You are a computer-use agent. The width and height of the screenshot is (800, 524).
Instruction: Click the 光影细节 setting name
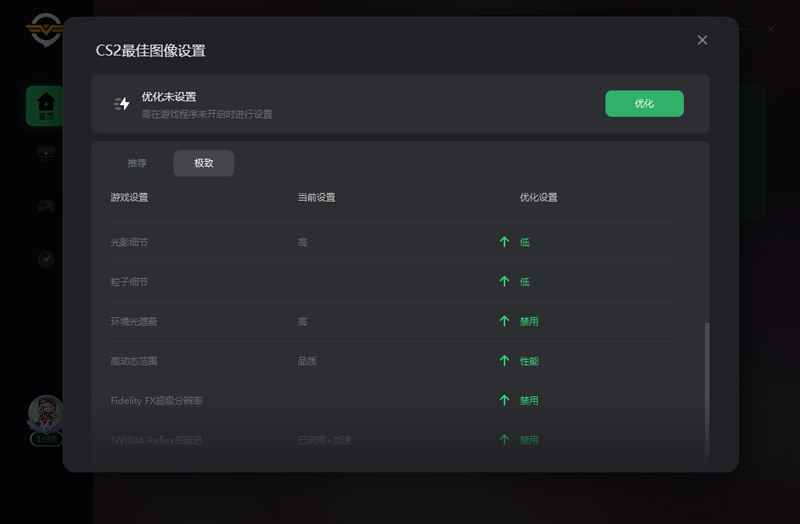[x=129, y=242]
